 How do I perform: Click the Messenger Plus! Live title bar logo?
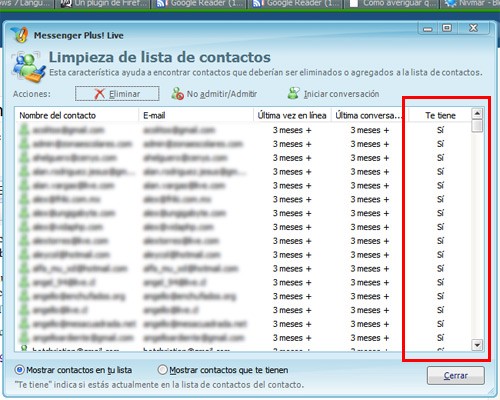click(19, 35)
